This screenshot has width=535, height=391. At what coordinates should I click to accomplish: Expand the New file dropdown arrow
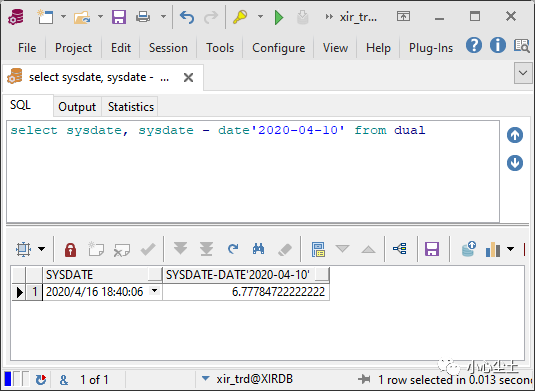63,16
